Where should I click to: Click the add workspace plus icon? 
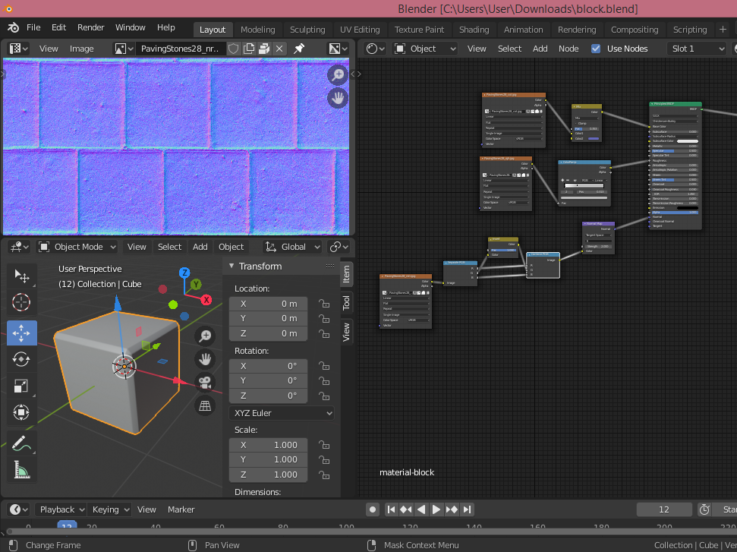[722, 30]
